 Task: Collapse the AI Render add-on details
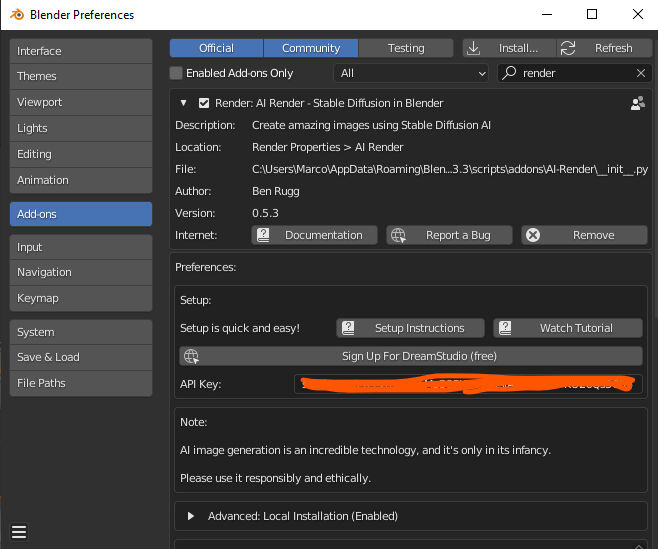coord(183,103)
